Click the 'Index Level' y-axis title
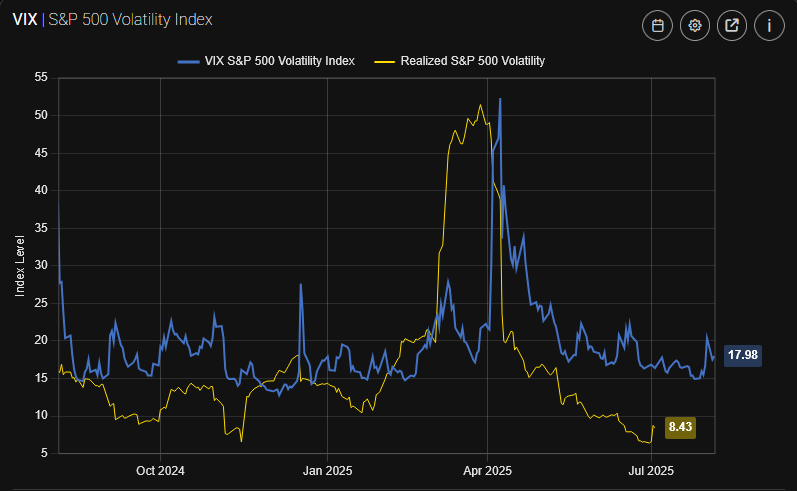 [x=20, y=266]
